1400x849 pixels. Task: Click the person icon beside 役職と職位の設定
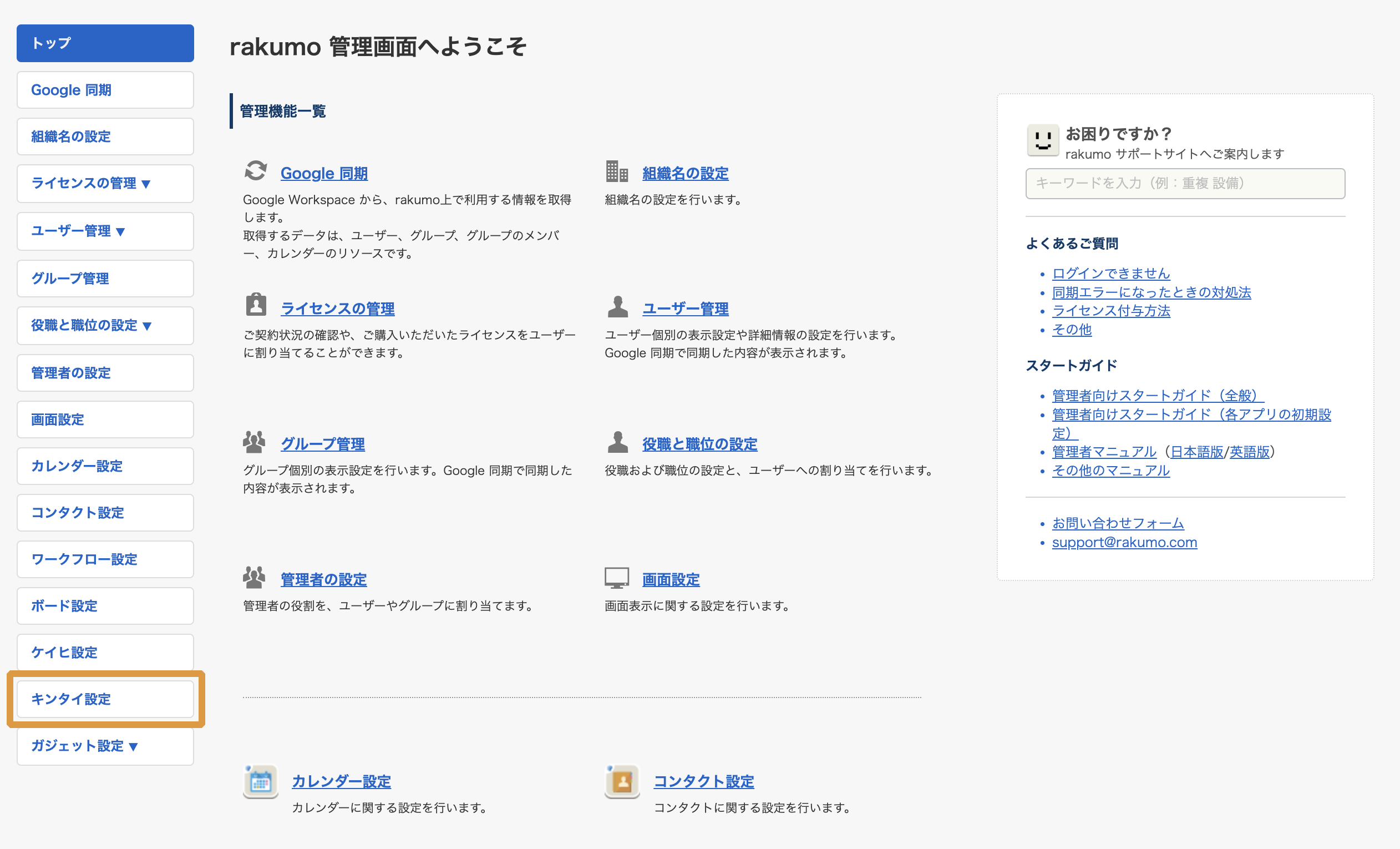pyautogui.click(x=617, y=442)
